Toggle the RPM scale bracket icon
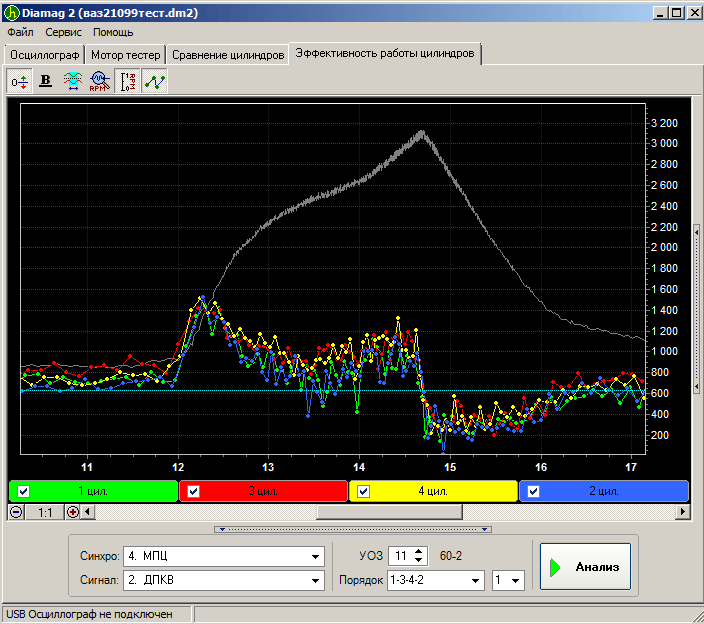The height and width of the screenshot is (624, 704). [x=128, y=81]
